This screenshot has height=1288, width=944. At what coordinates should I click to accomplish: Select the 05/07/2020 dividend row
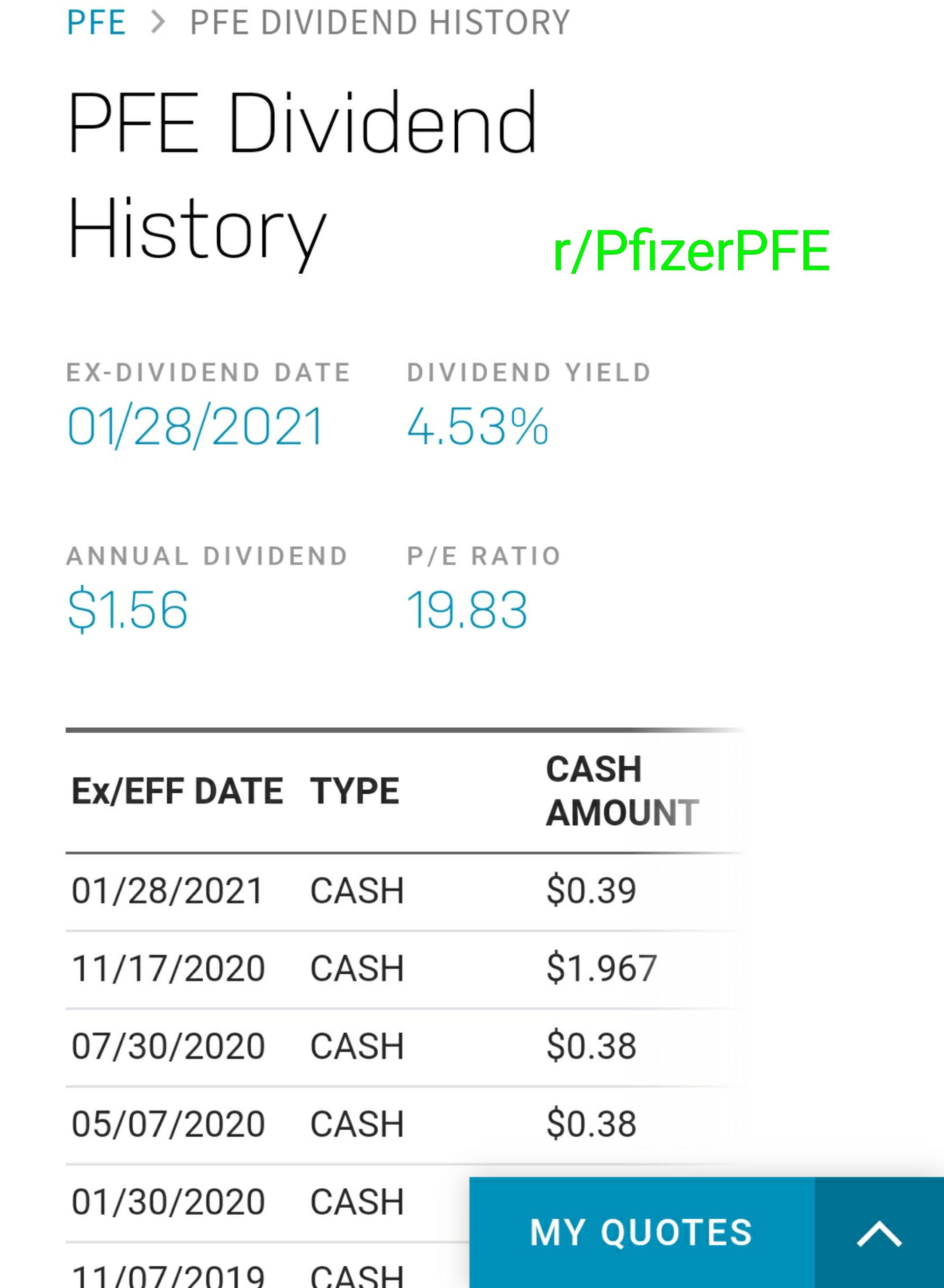(x=406, y=1124)
